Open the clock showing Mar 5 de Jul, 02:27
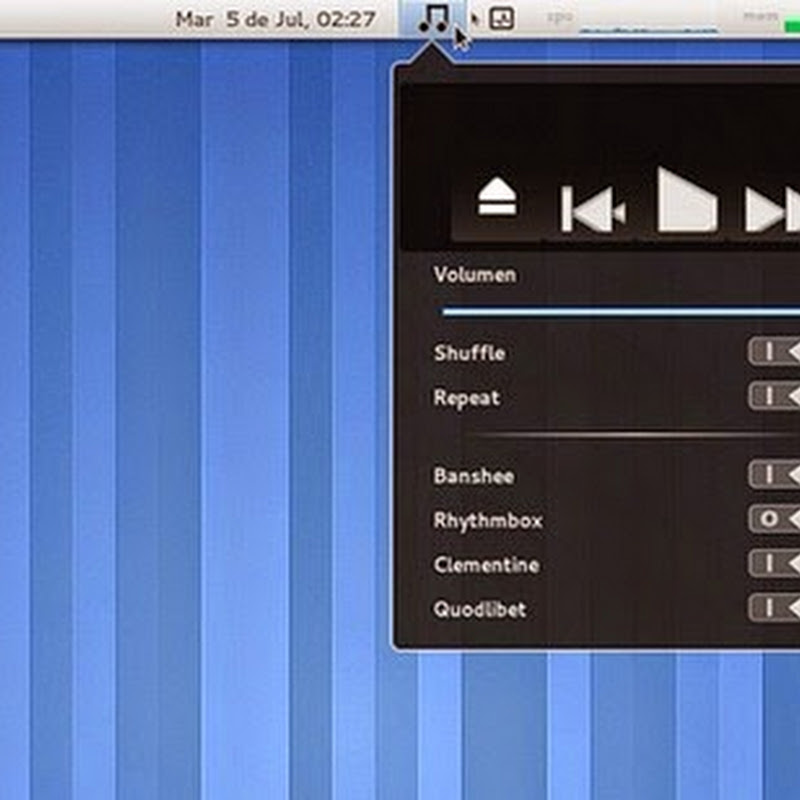Image resolution: width=800 pixels, height=800 pixels. (x=276, y=19)
